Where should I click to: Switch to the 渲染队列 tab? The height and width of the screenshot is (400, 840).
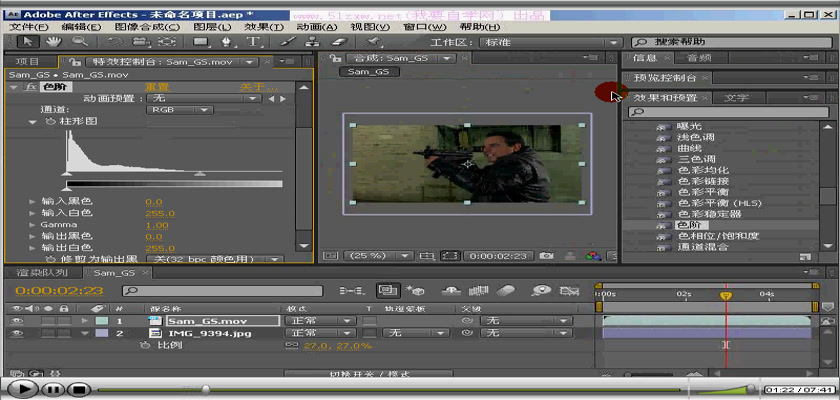click(42, 273)
